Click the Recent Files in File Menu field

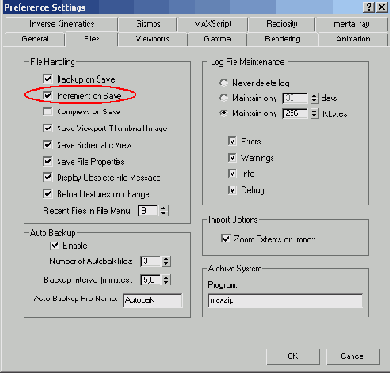[x=148, y=211]
